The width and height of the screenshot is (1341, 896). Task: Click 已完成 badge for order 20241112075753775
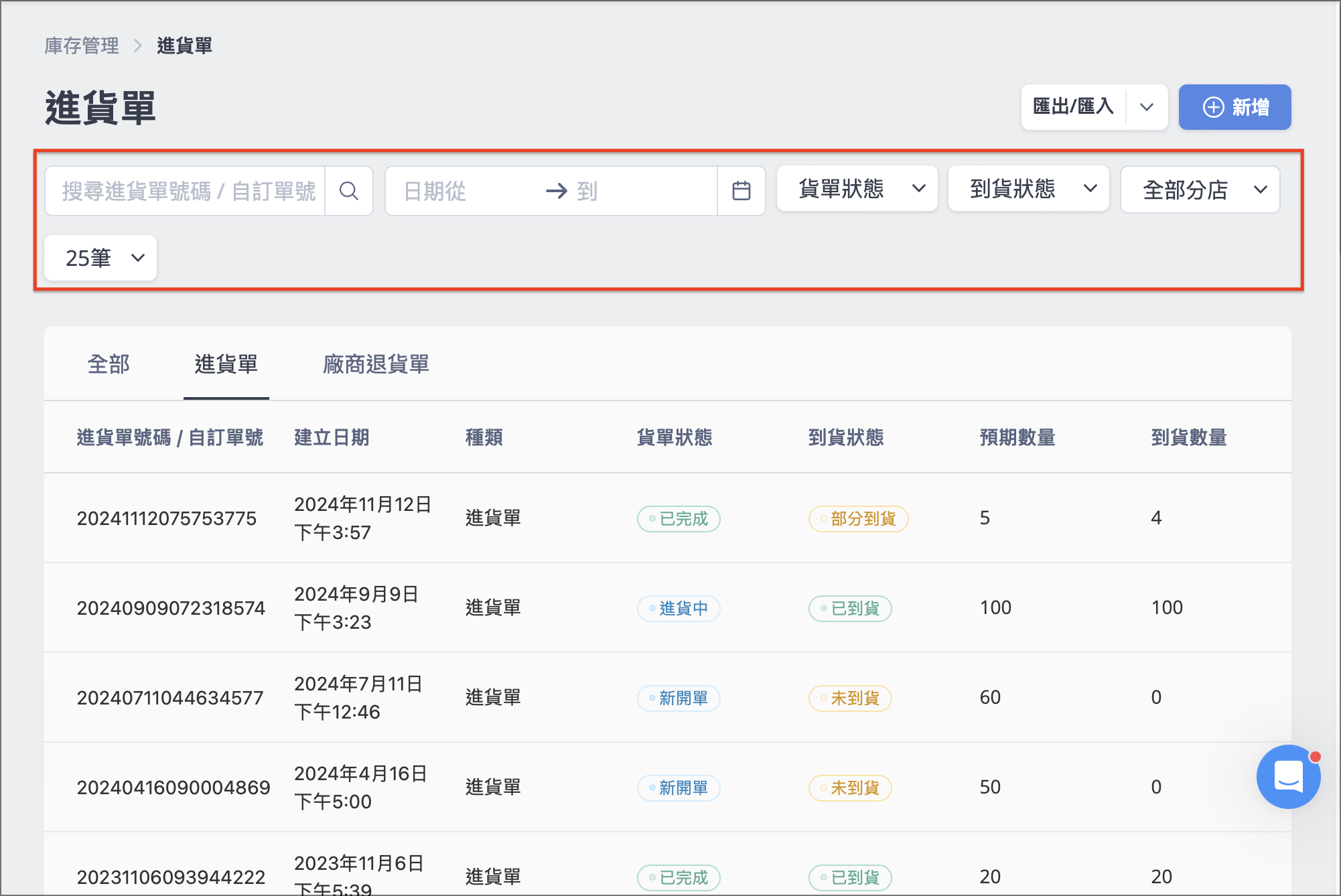tap(679, 519)
